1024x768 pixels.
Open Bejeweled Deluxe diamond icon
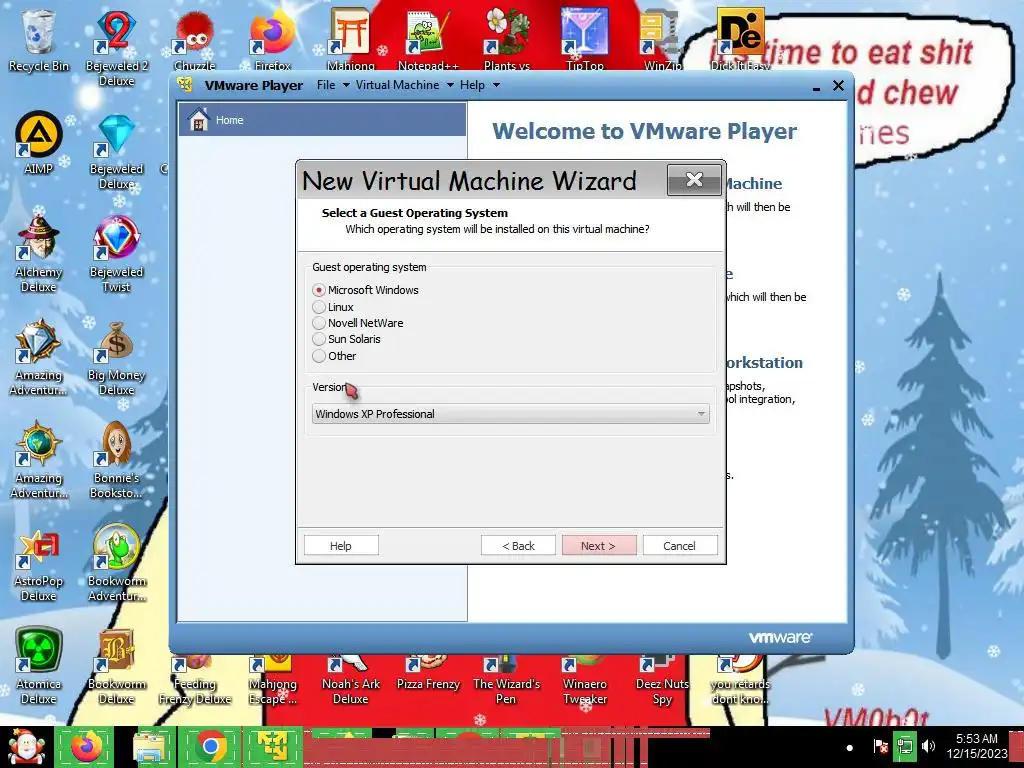[116, 152]
